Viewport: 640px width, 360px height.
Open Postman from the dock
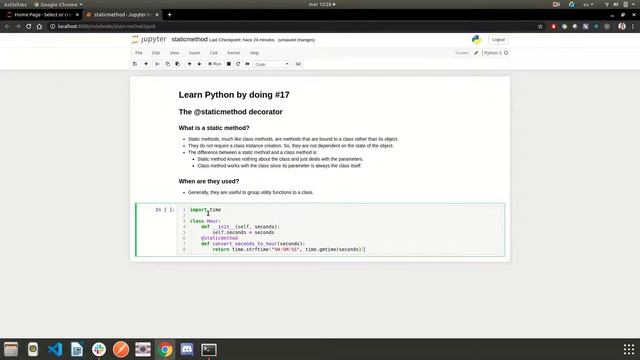coord(121,349)
